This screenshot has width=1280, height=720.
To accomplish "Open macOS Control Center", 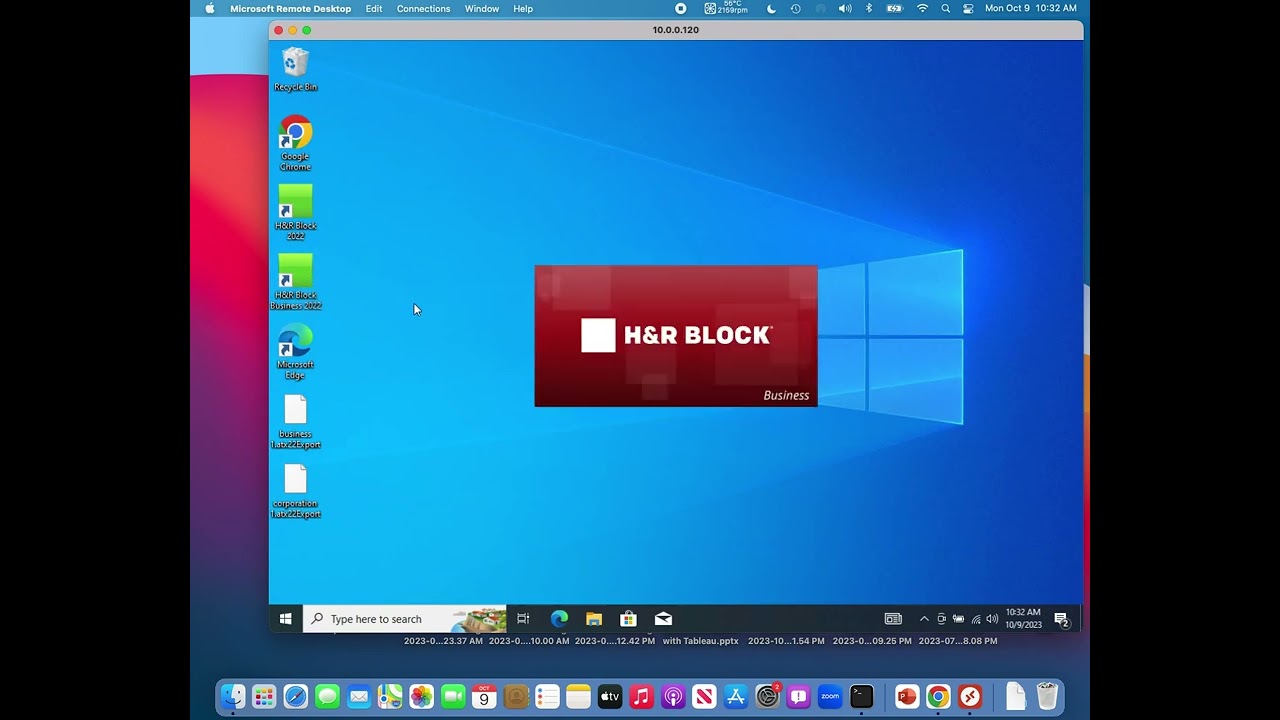I will coord(968,8).
